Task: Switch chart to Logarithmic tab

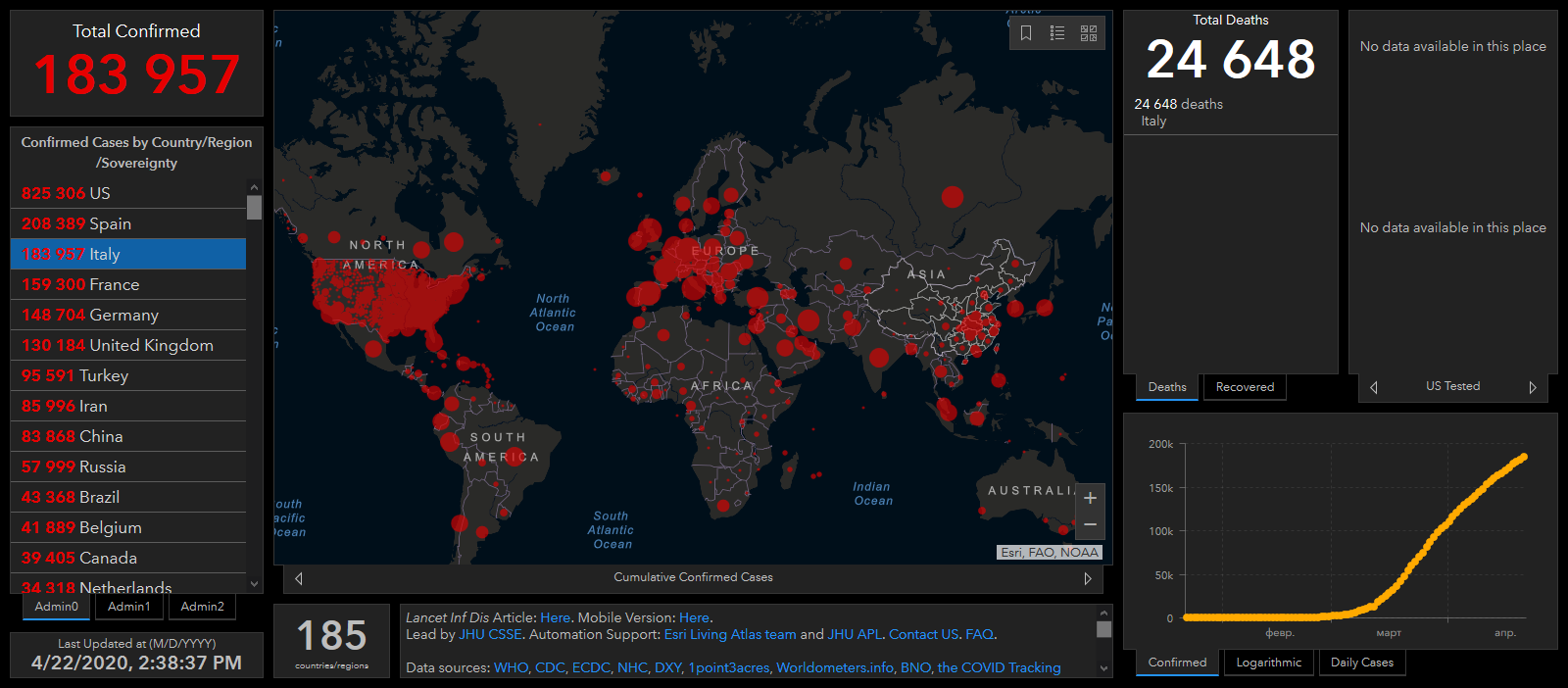Action: coord(1268,663)
